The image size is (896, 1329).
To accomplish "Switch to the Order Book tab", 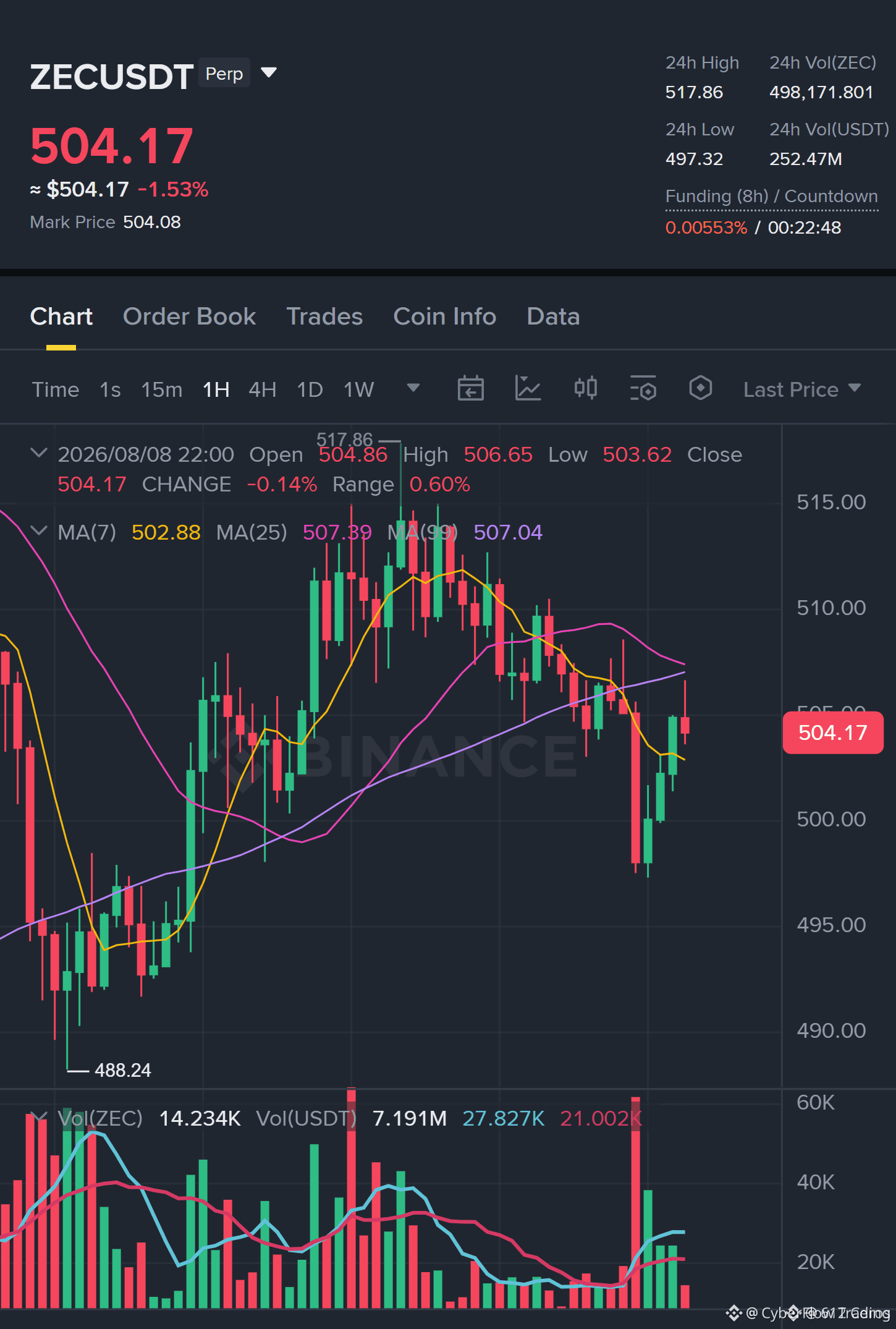I will (x=189, y=316).
